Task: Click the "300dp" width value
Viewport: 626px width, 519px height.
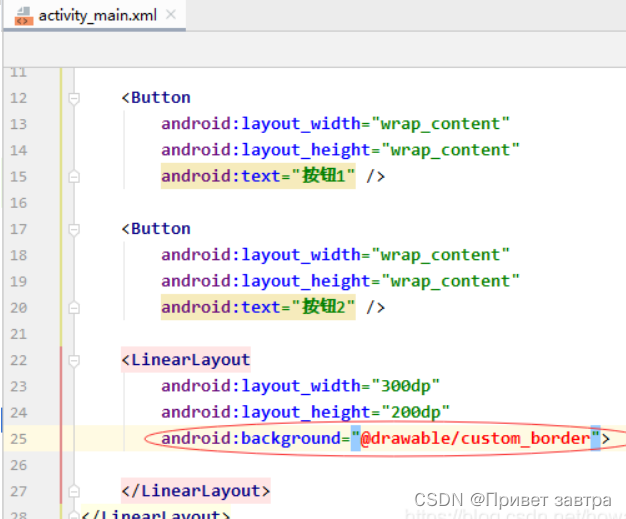Action: click(406, 386)
